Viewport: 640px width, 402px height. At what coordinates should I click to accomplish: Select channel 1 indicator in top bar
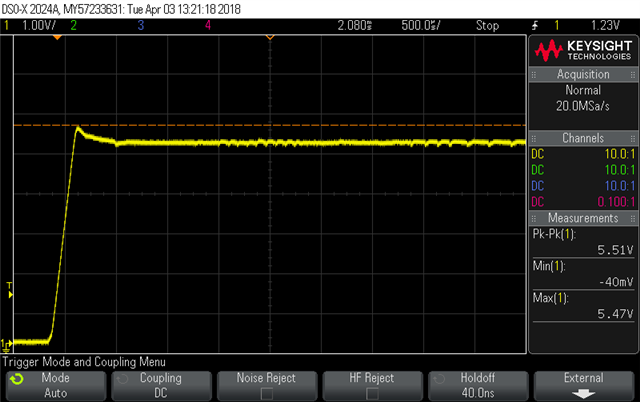(x=6, y=25)
